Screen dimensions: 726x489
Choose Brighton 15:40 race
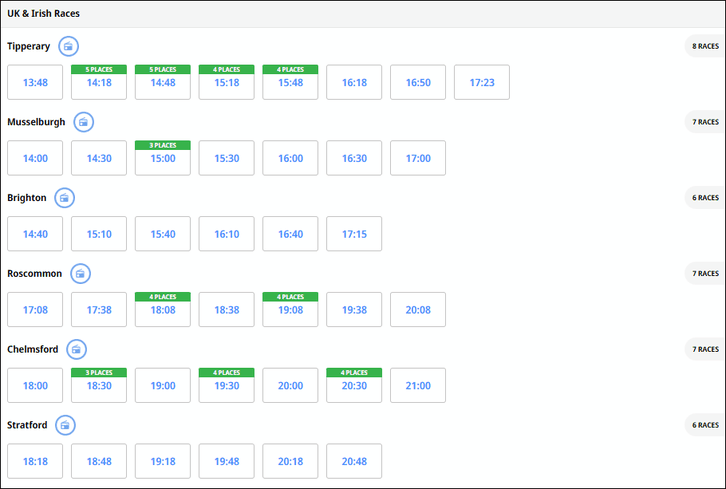point(163,234)
